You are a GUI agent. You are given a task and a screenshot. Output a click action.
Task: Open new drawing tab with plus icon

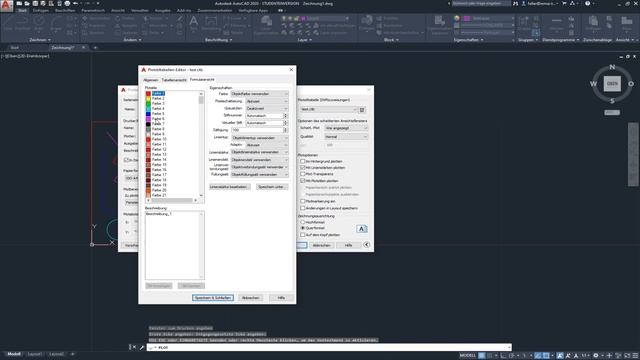coord(95,48)
